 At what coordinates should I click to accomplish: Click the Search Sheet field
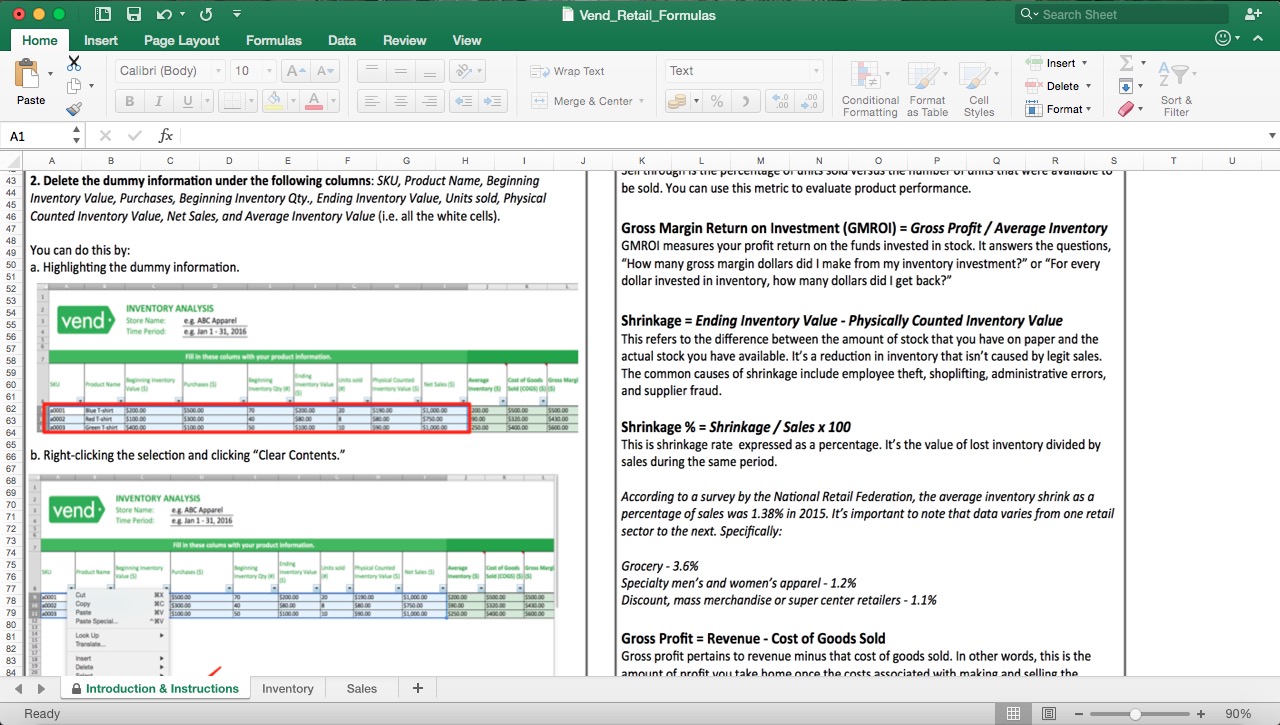click(x=1118, y=14)
